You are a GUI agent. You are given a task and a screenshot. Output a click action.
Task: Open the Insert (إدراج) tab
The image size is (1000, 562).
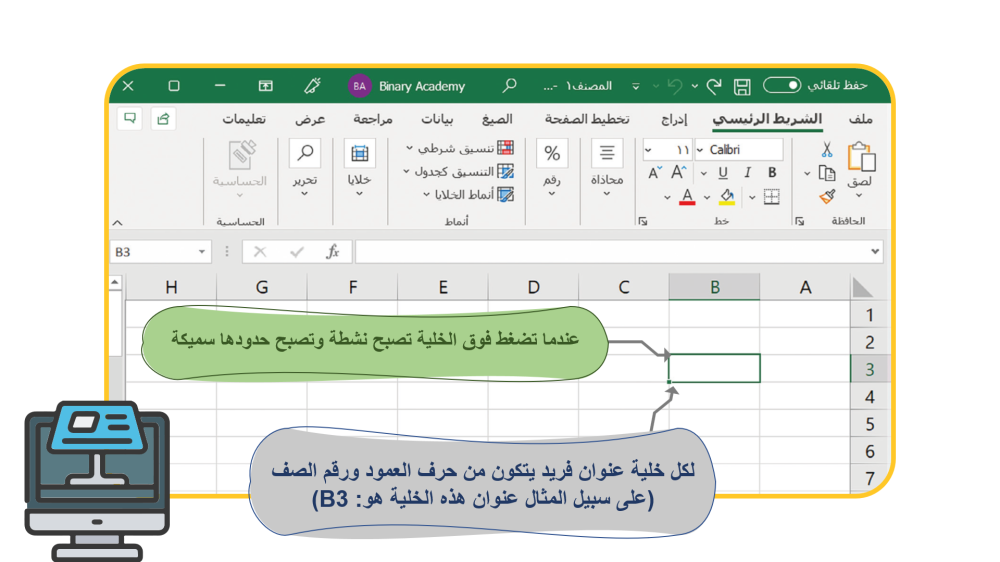674,119
